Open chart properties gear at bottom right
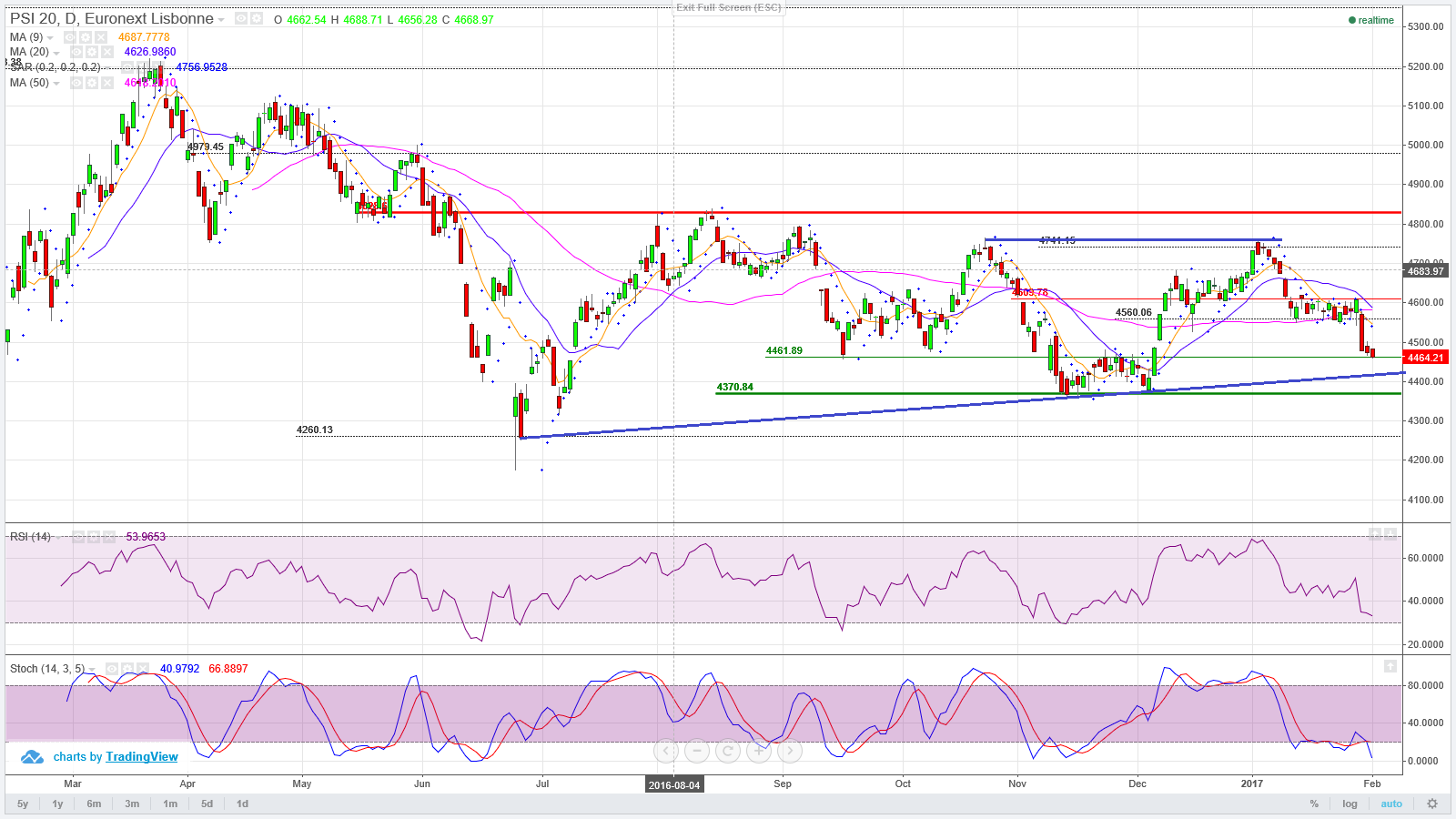1456x819 pixels. click(x=1432, y=804)
